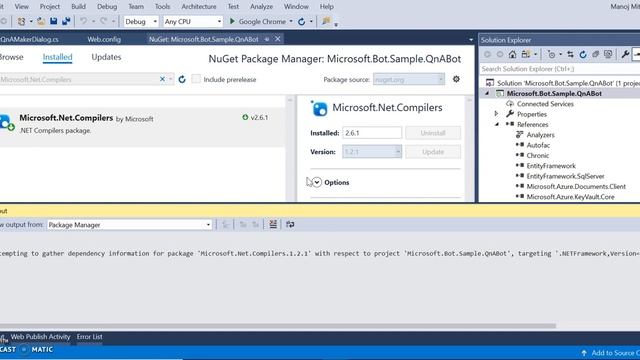Select Connected Services node
The image size is (640, 360).
(x=545, y=104)
